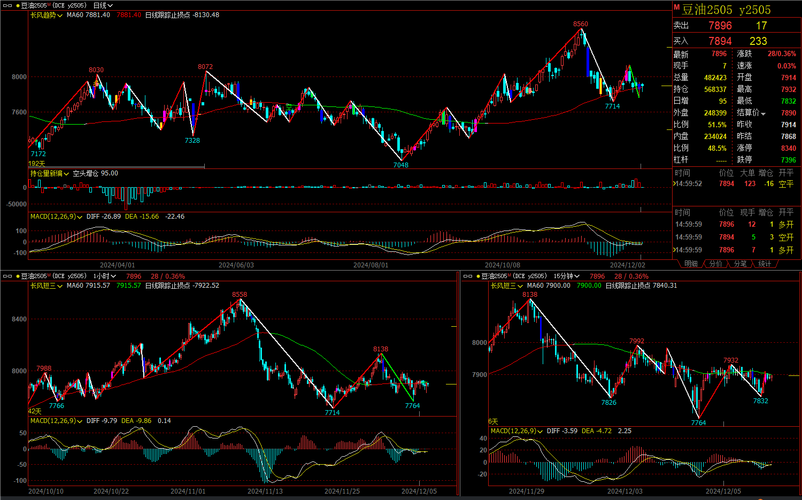
Task: Click the 卖出 price 7896
Action: 719,25
